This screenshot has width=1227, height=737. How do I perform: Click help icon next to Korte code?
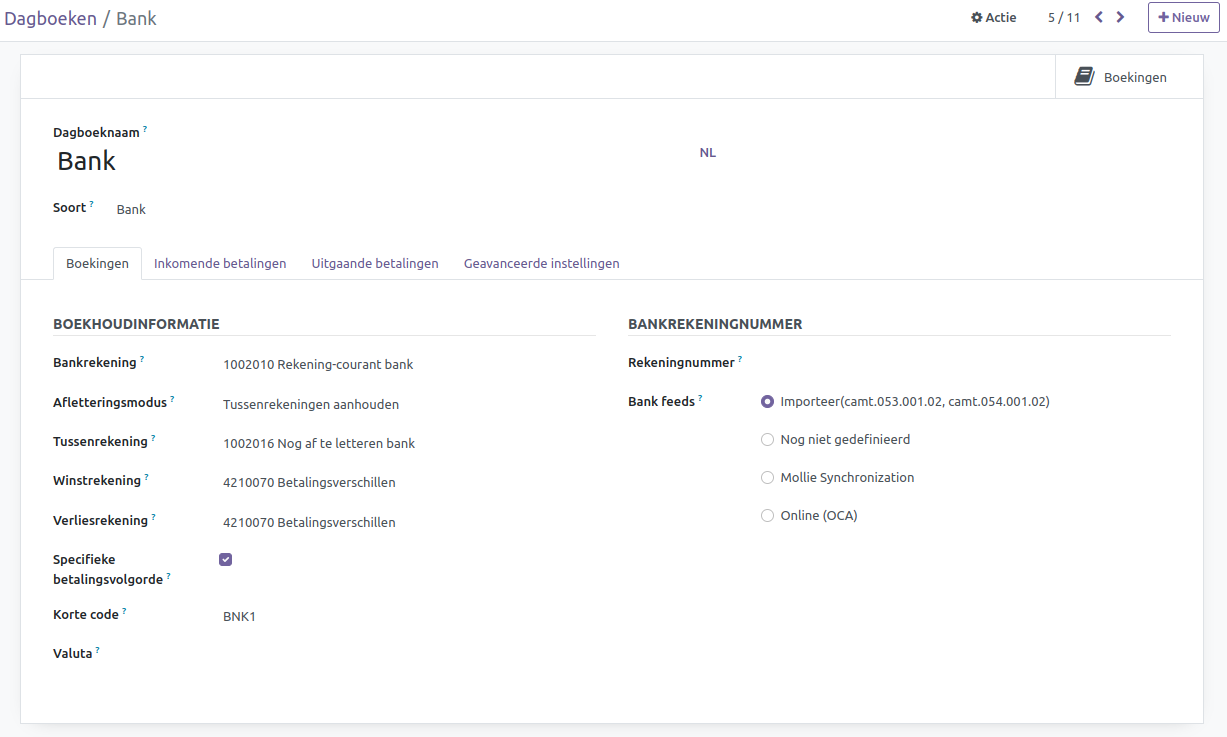pyautogui.click(x=124, y=611)
